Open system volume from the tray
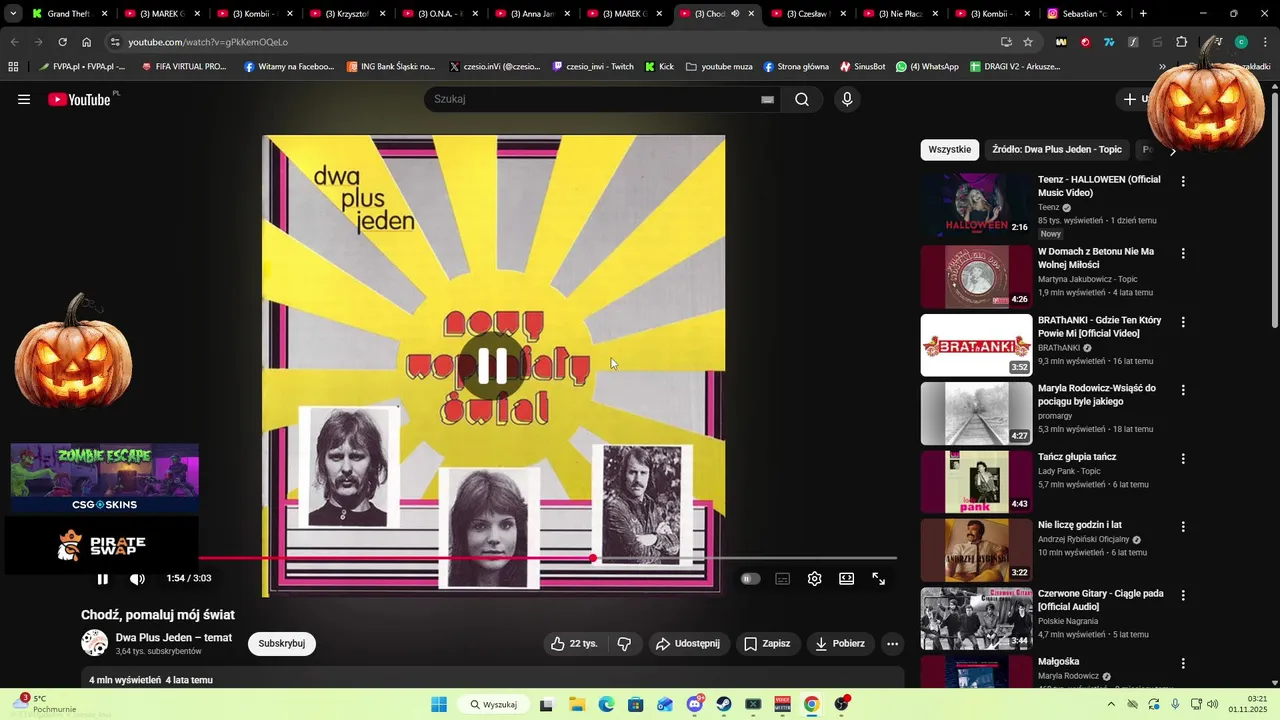This screenshot has width=1280, height=720. coord(1213,704)
